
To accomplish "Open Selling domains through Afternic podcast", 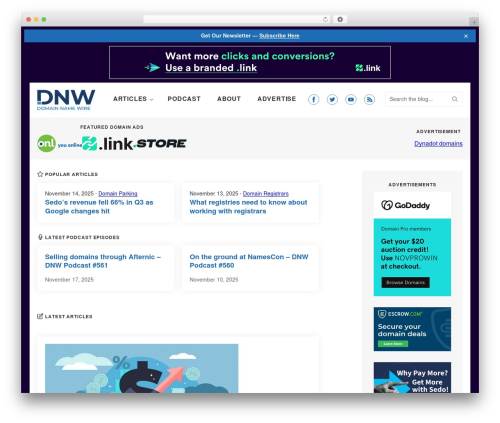I will (103, 261).
